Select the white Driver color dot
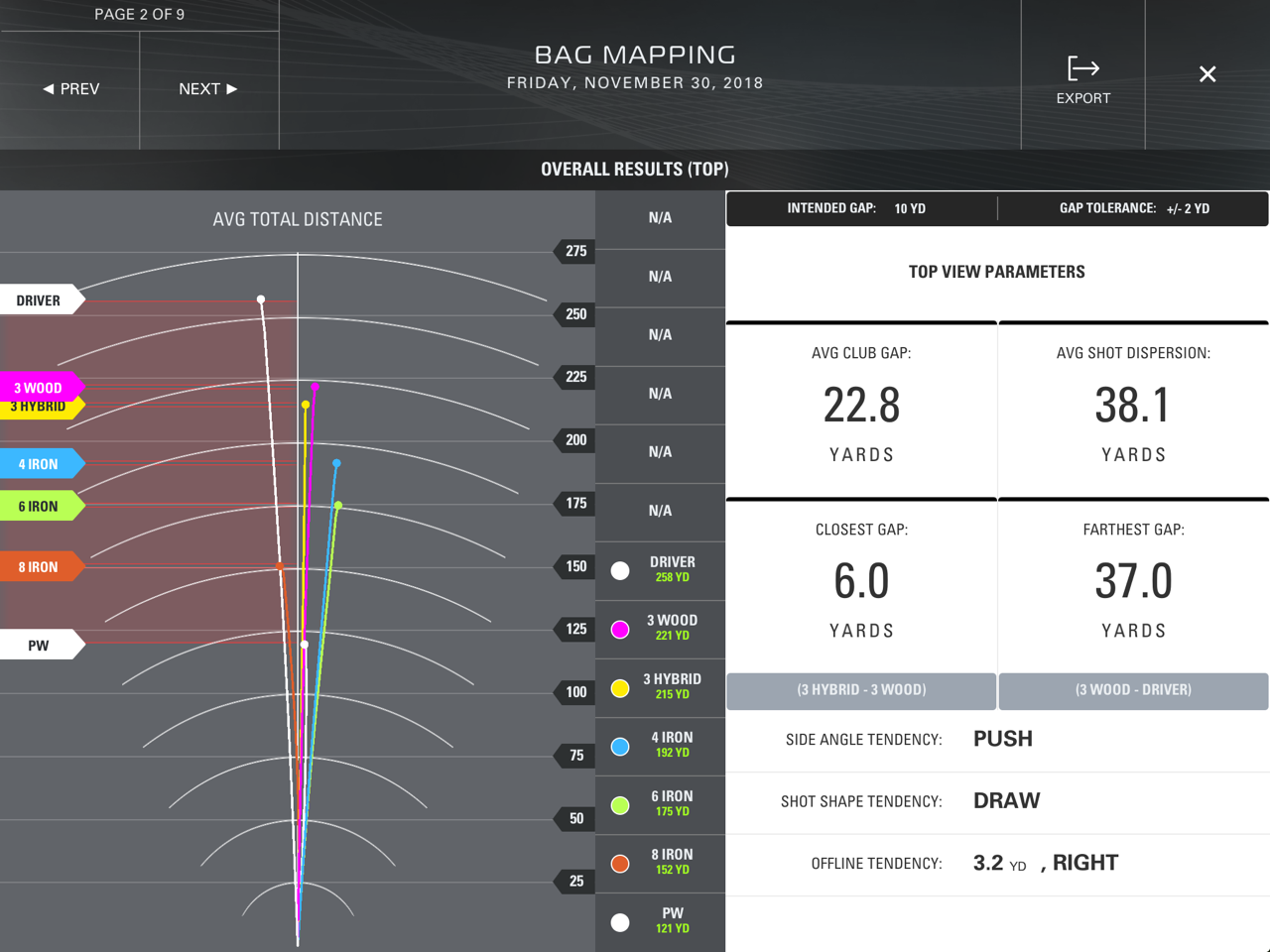Image resolution: width=1270 pixels, height=952 pixels. pos(620,570)
